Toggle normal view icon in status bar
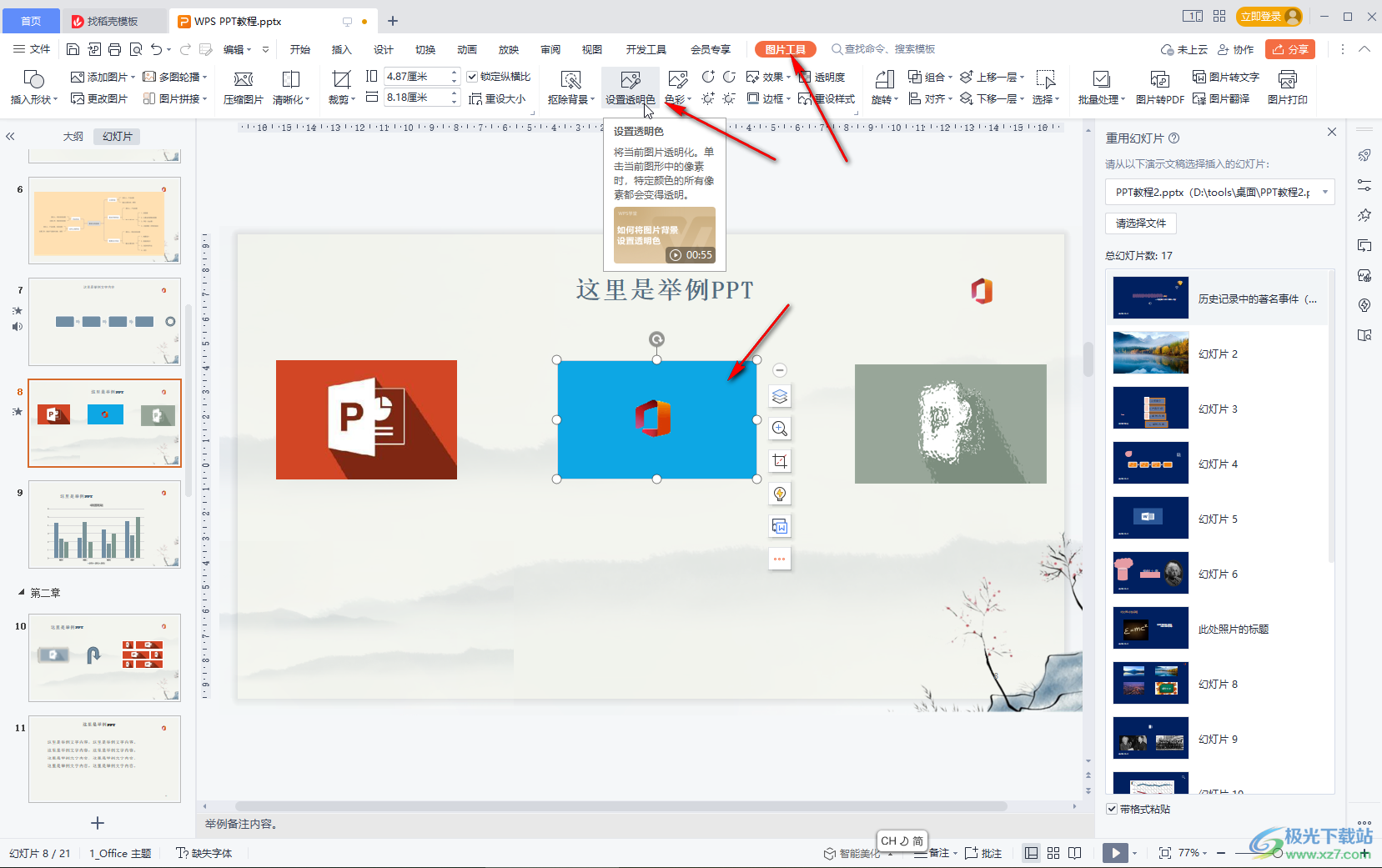The width and height of the screenshot is (1382, 868). (1032, 853)
